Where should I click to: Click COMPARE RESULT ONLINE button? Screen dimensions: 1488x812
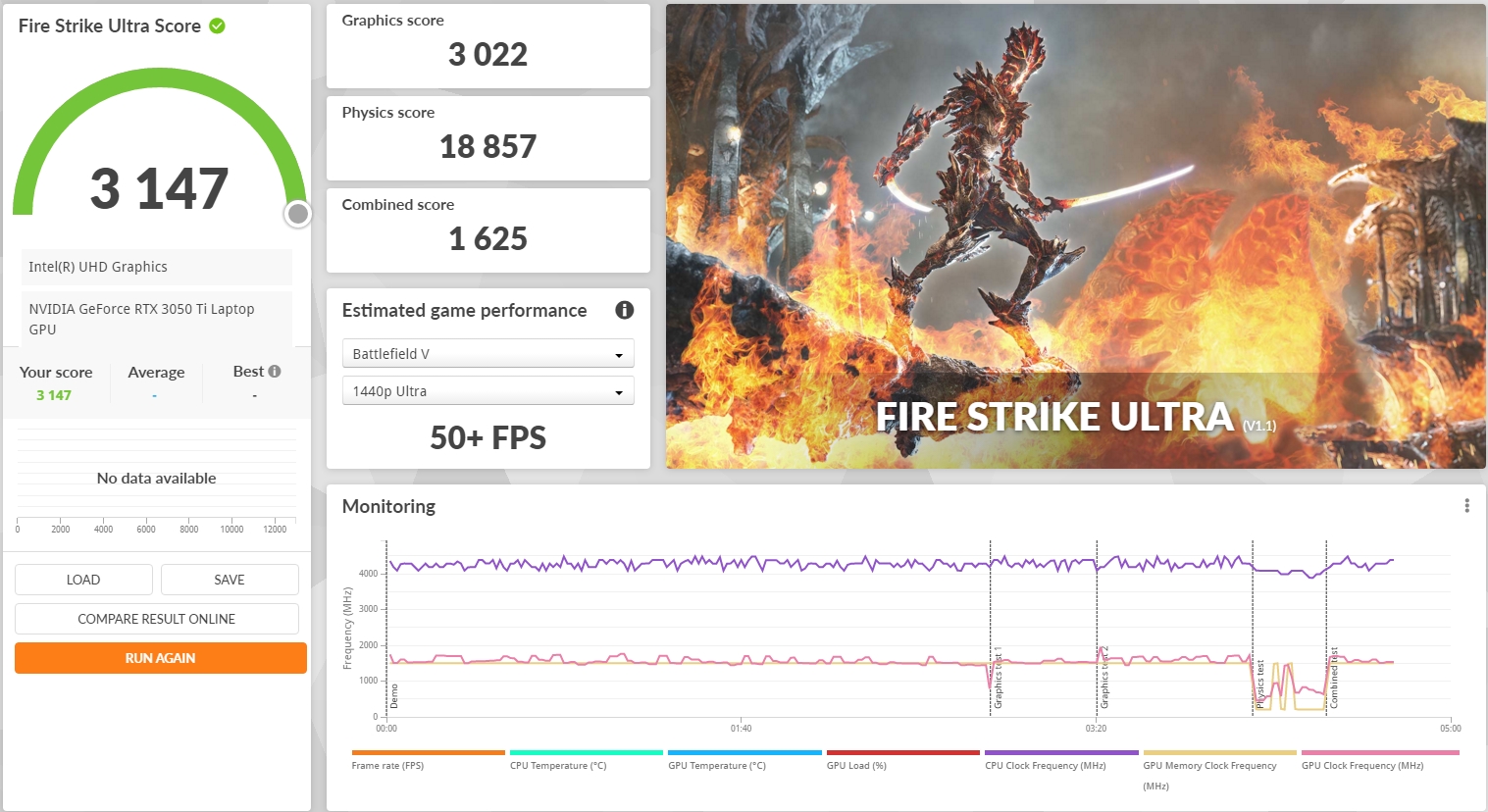click(157, 619)
